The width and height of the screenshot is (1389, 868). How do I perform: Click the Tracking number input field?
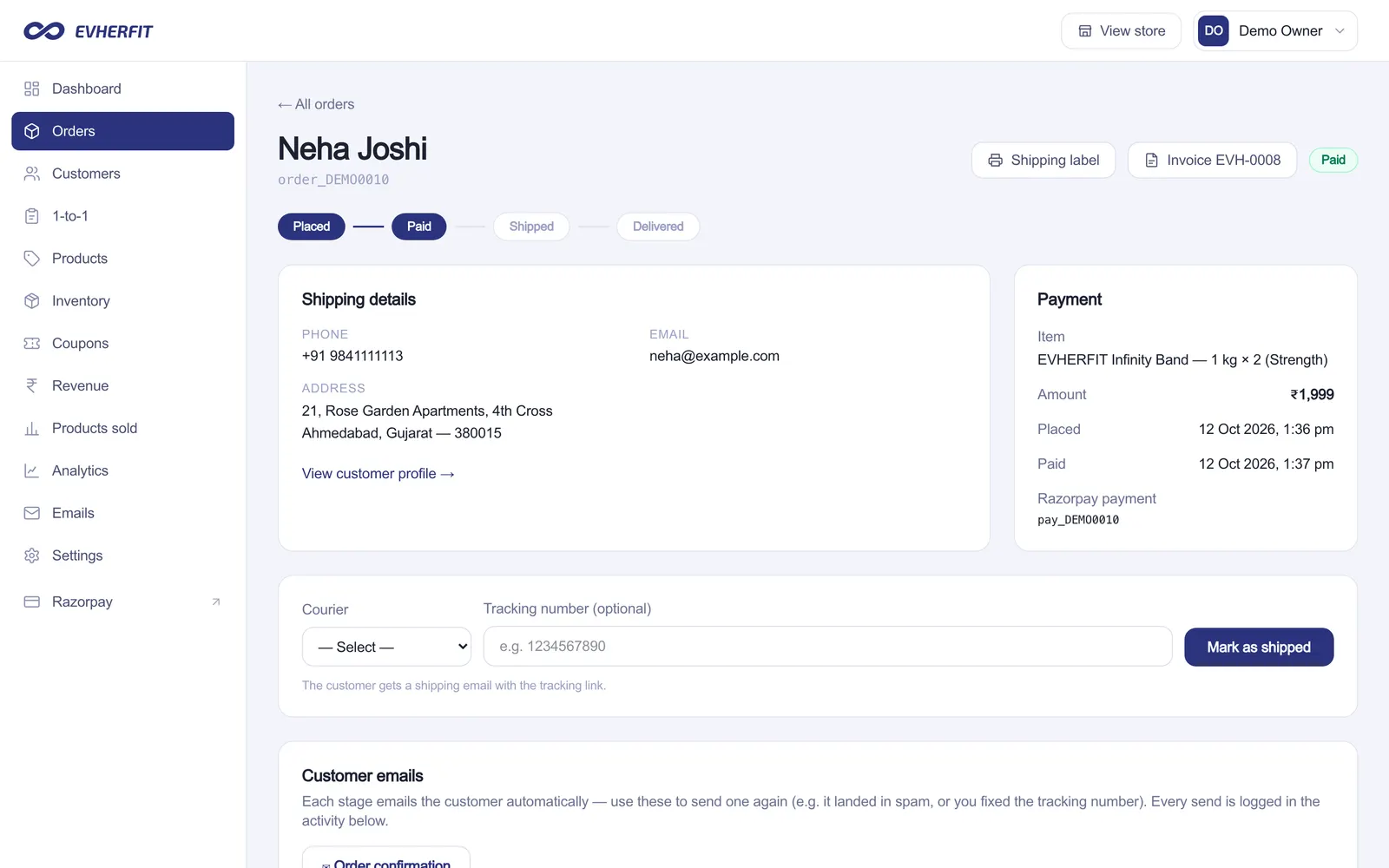[827, 647]
